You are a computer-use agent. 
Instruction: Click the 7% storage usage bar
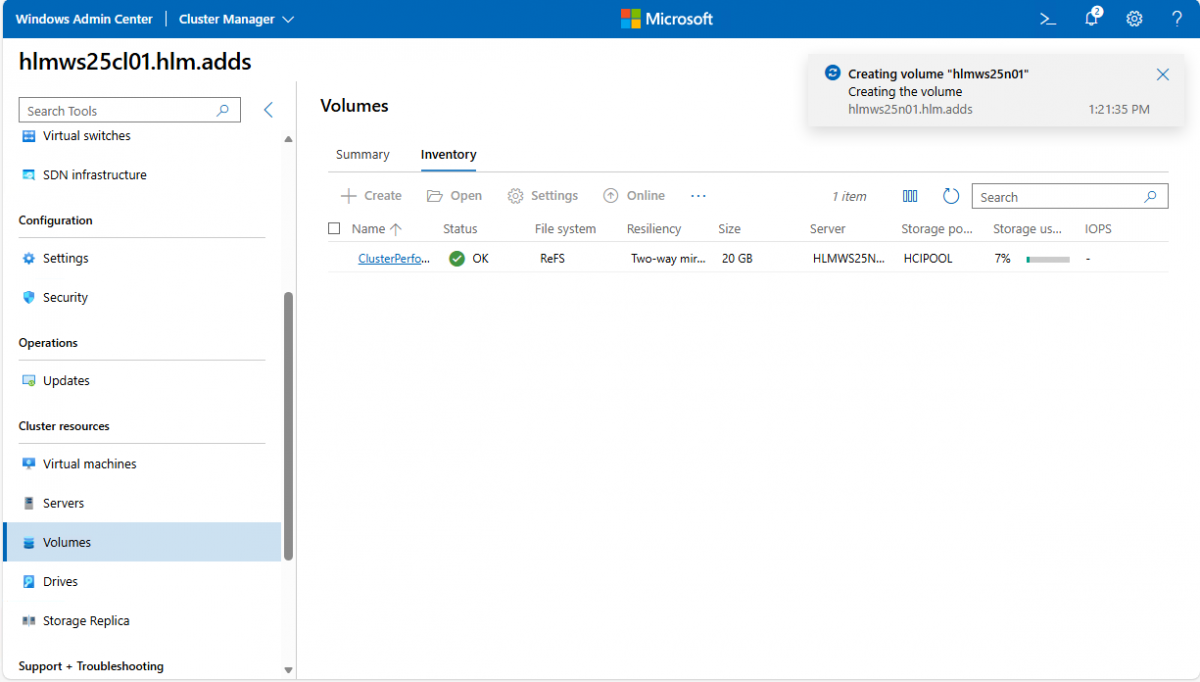(x=1047, y=259)
